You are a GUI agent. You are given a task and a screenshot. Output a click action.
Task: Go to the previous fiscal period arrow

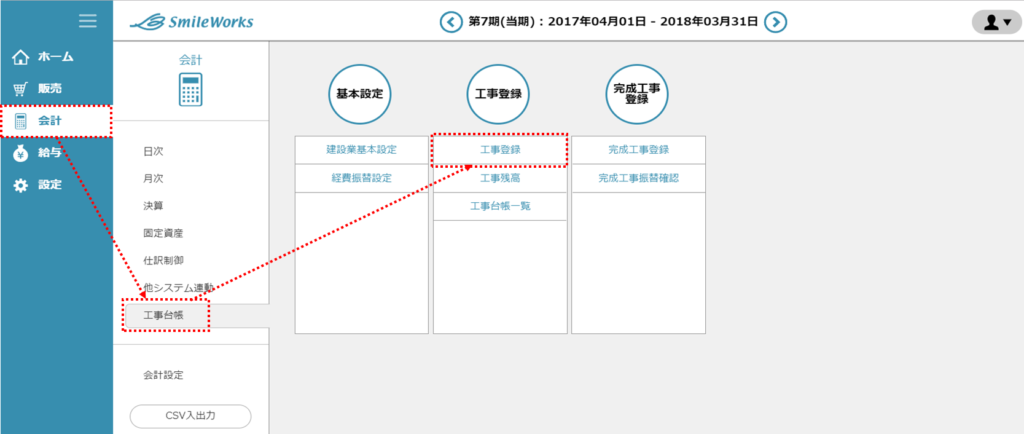click(451, 22)
